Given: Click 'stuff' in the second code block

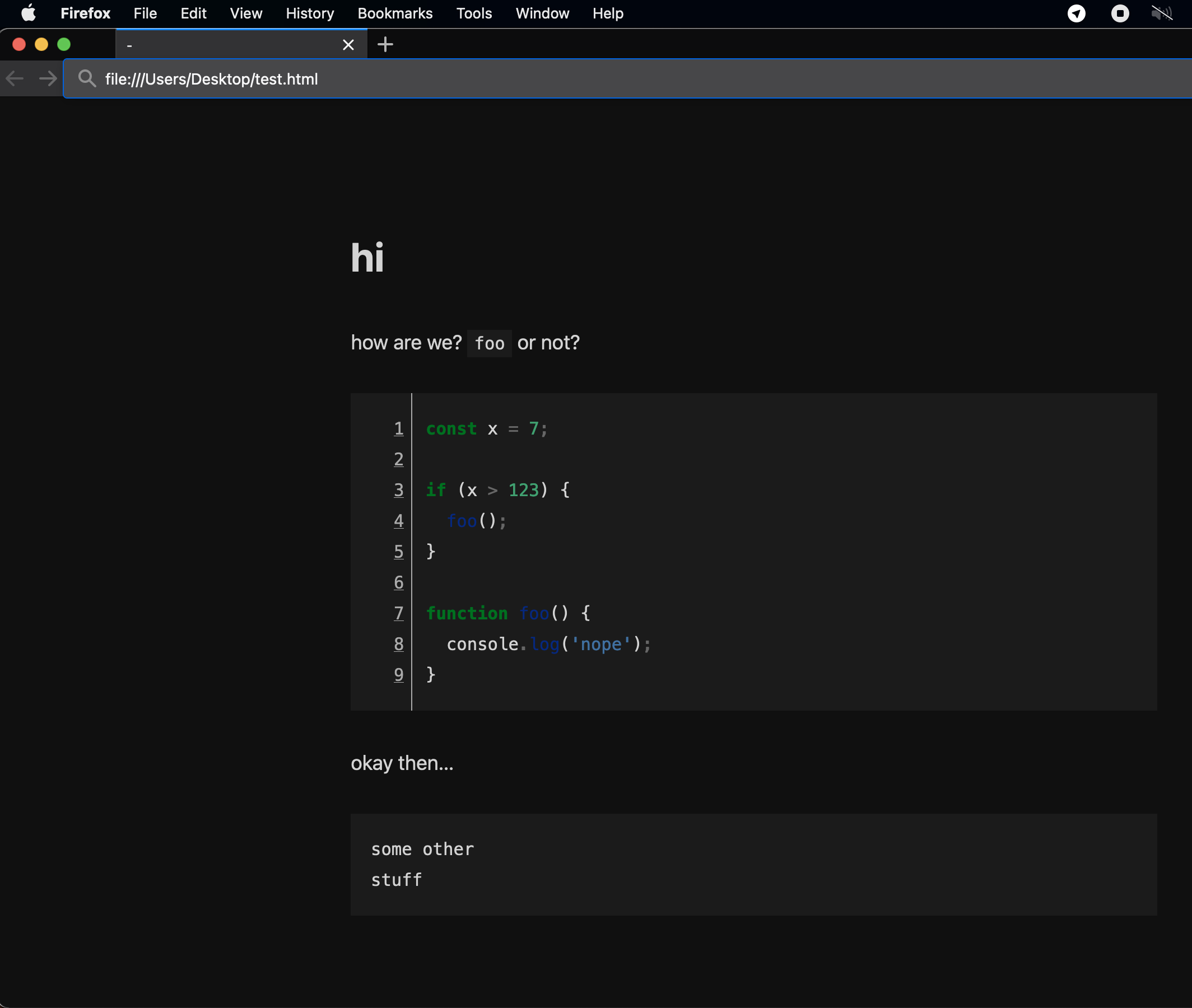Looking at the screenshot, I should [x=396, y=880].
